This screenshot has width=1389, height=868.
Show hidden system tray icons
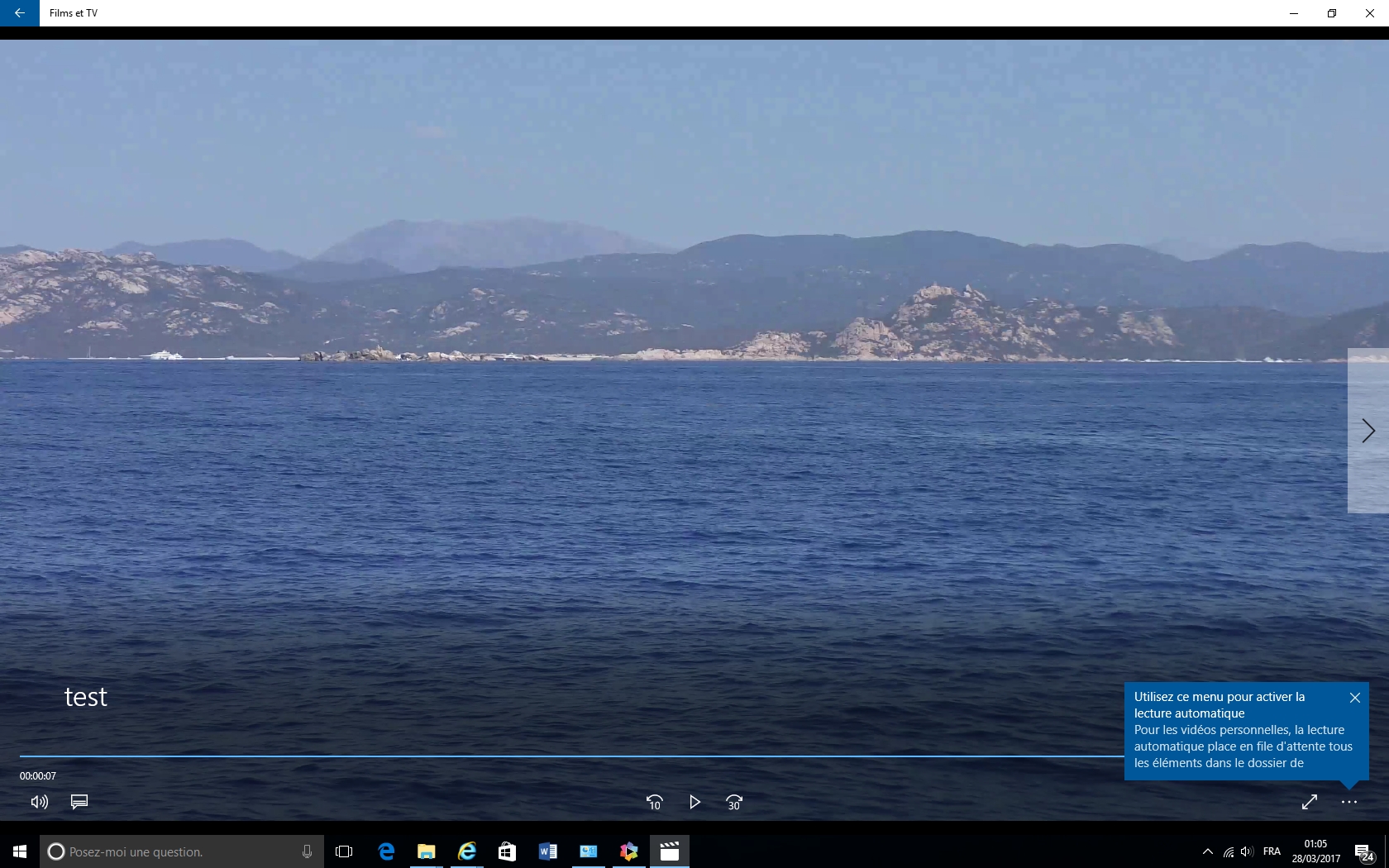click(x=1207, y=851)
